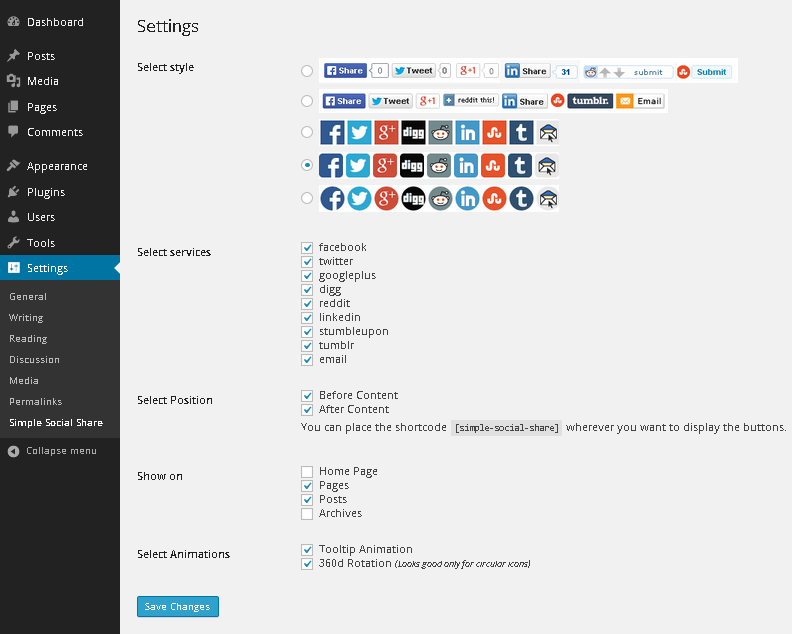Open the Permalinks settings submenu

click(36, 401)
